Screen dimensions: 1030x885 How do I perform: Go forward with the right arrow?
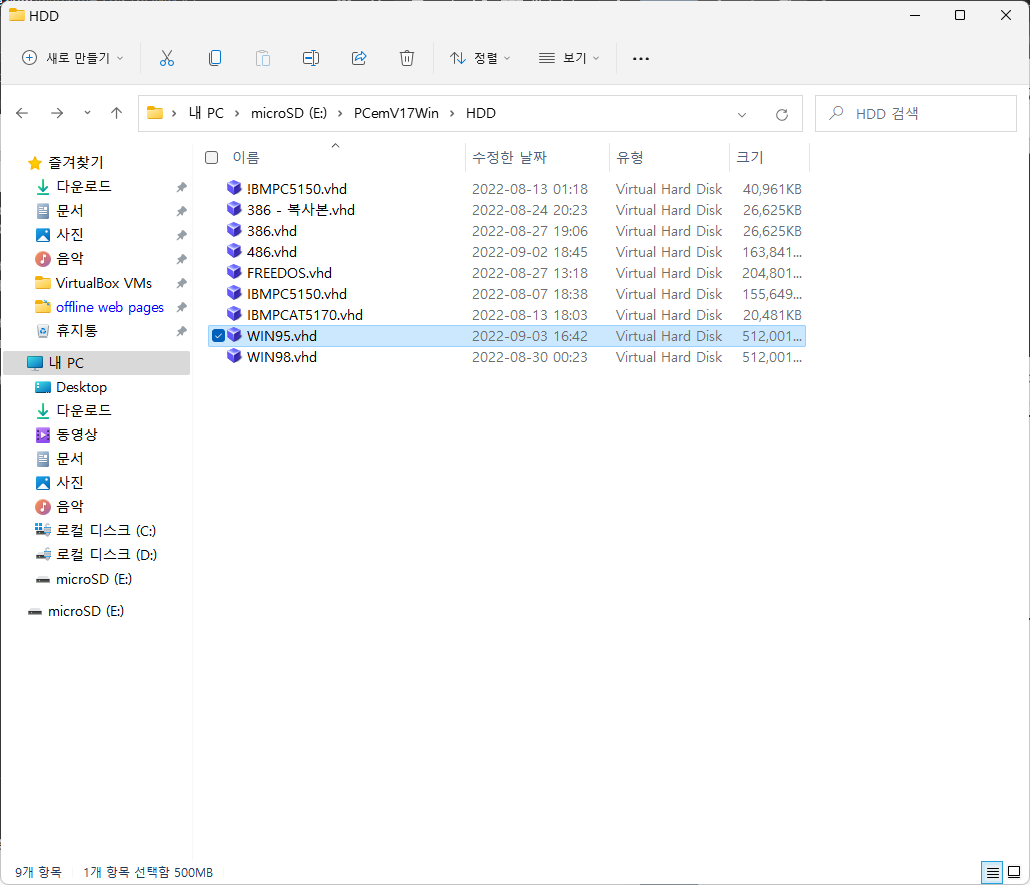coord(57,113)
